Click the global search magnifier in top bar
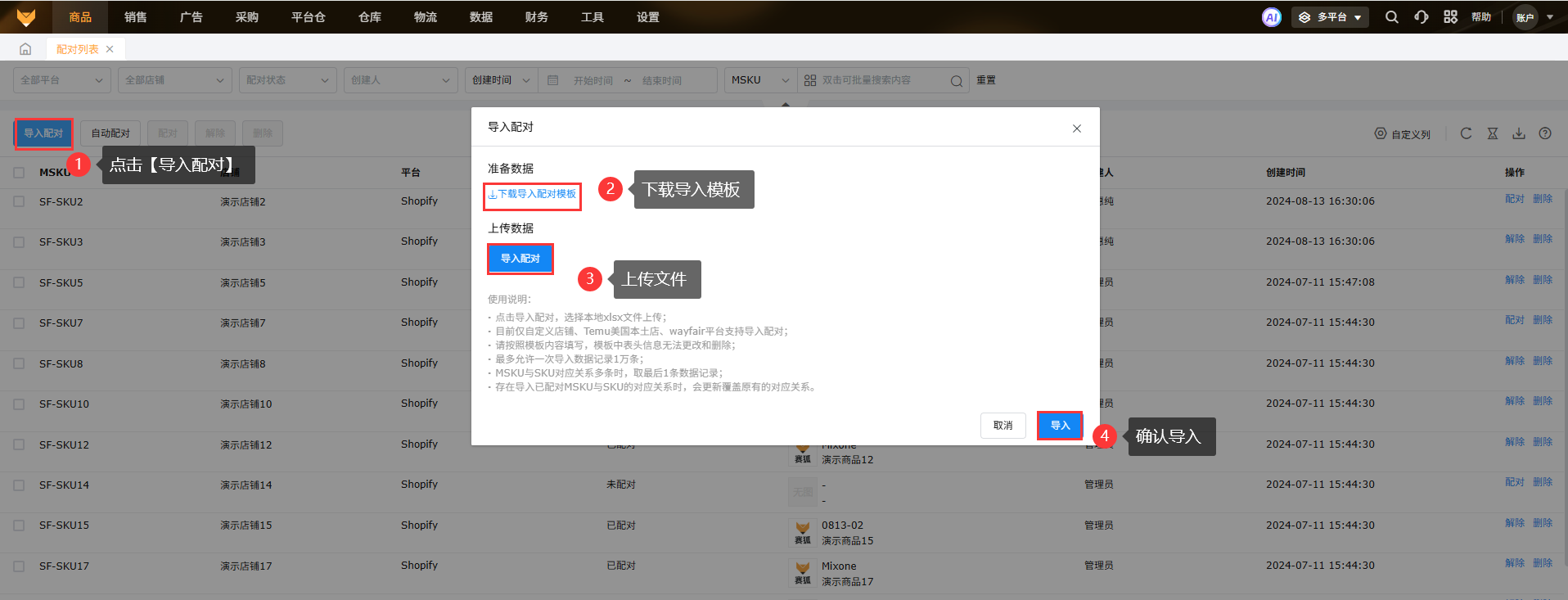The height and width of the screenshot is (600, 1568). click(1391, 17)
